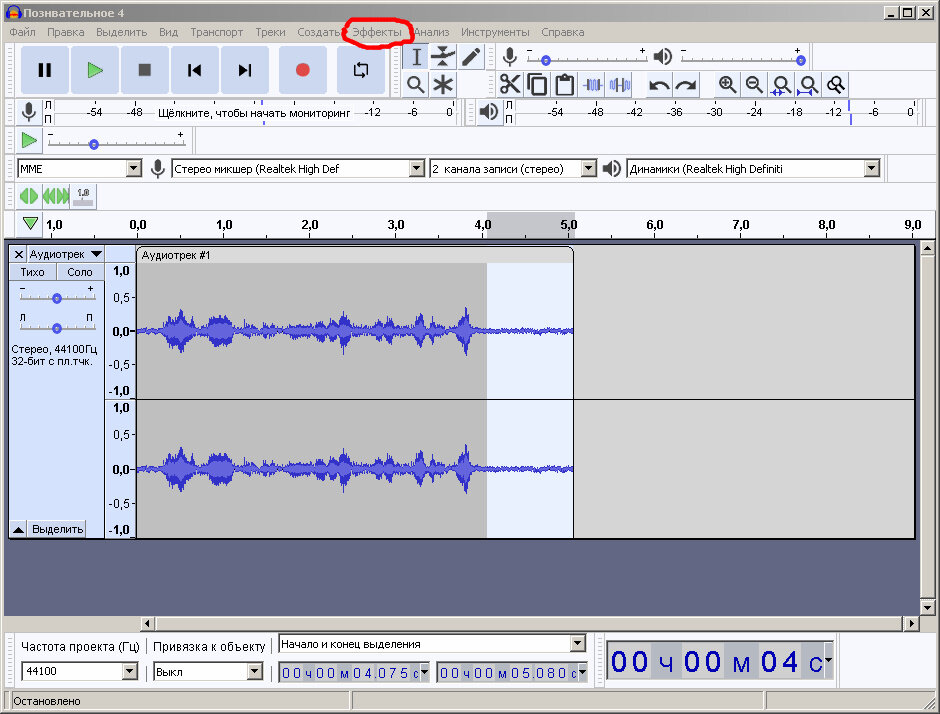Viewport: 940px width, 714px height.
Task: Click Play-at-speed green button
Action: tap(29, 140)
